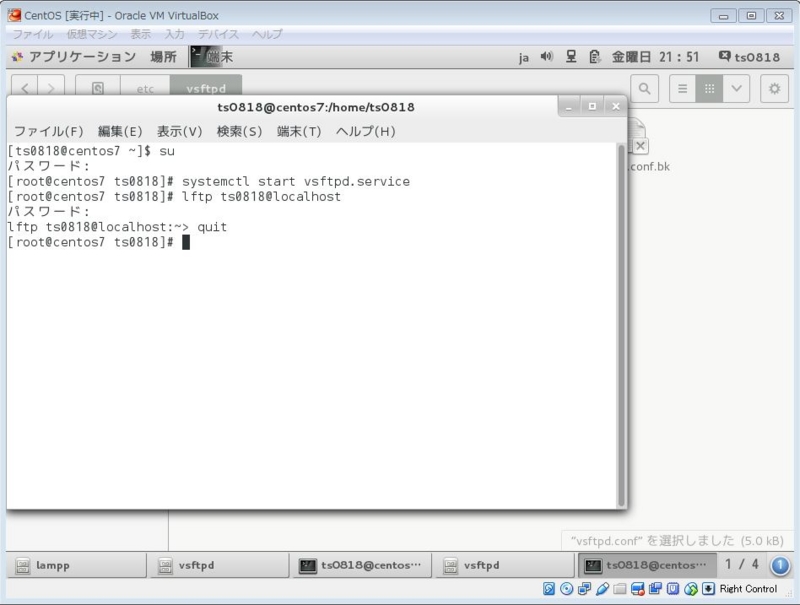Select the etc path segment in Files
The width and height of the screenshot is (800, 605).
[x=145, y=88]
